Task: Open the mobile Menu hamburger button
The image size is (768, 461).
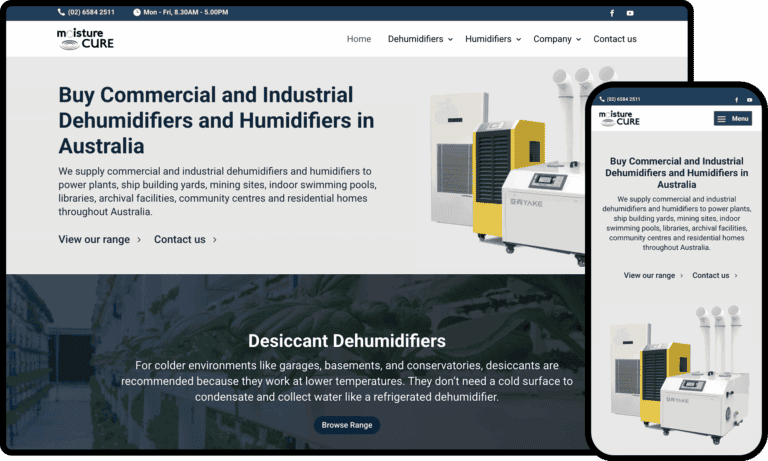Action: 733,119
